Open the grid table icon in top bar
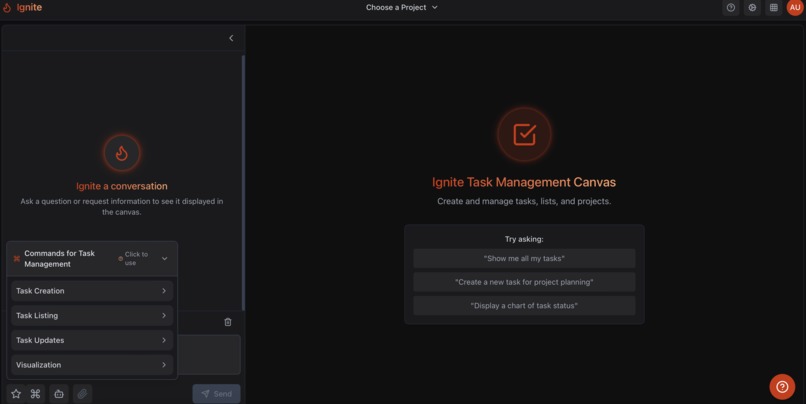Screen dimensions: 806x404 click(x=774, y=7)
